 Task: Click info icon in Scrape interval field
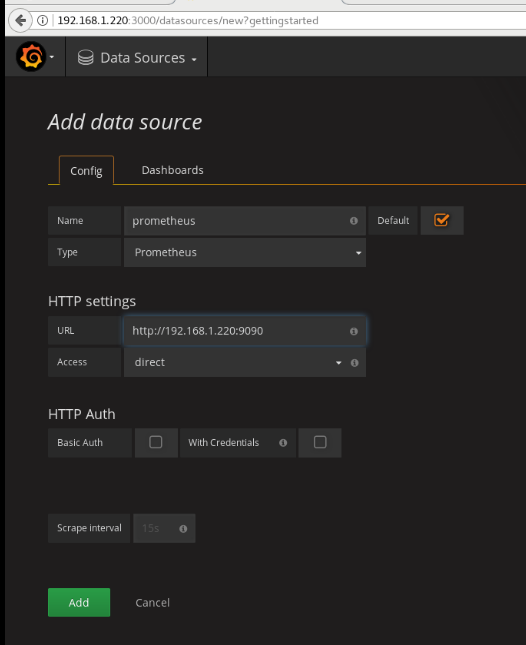(183, 529)
